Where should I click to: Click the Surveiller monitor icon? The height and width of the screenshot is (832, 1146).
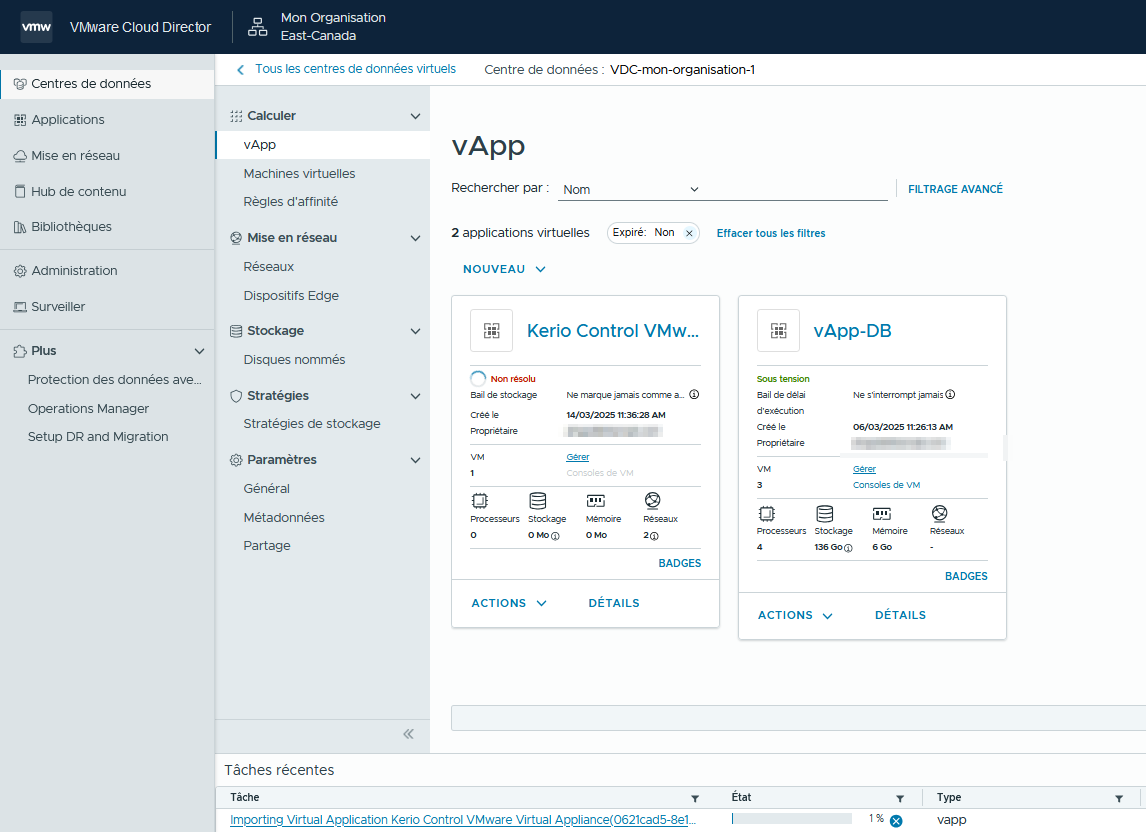pos(20,307)
